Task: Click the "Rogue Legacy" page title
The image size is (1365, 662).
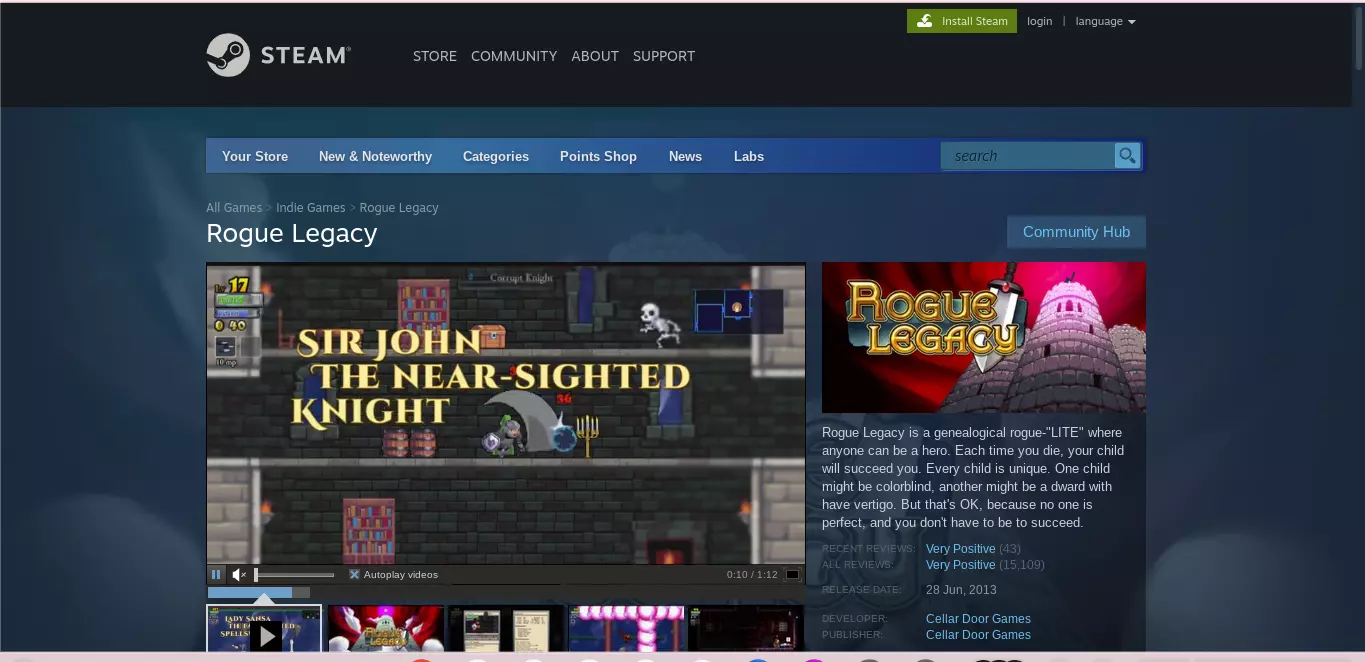Action: coord(292,233)
